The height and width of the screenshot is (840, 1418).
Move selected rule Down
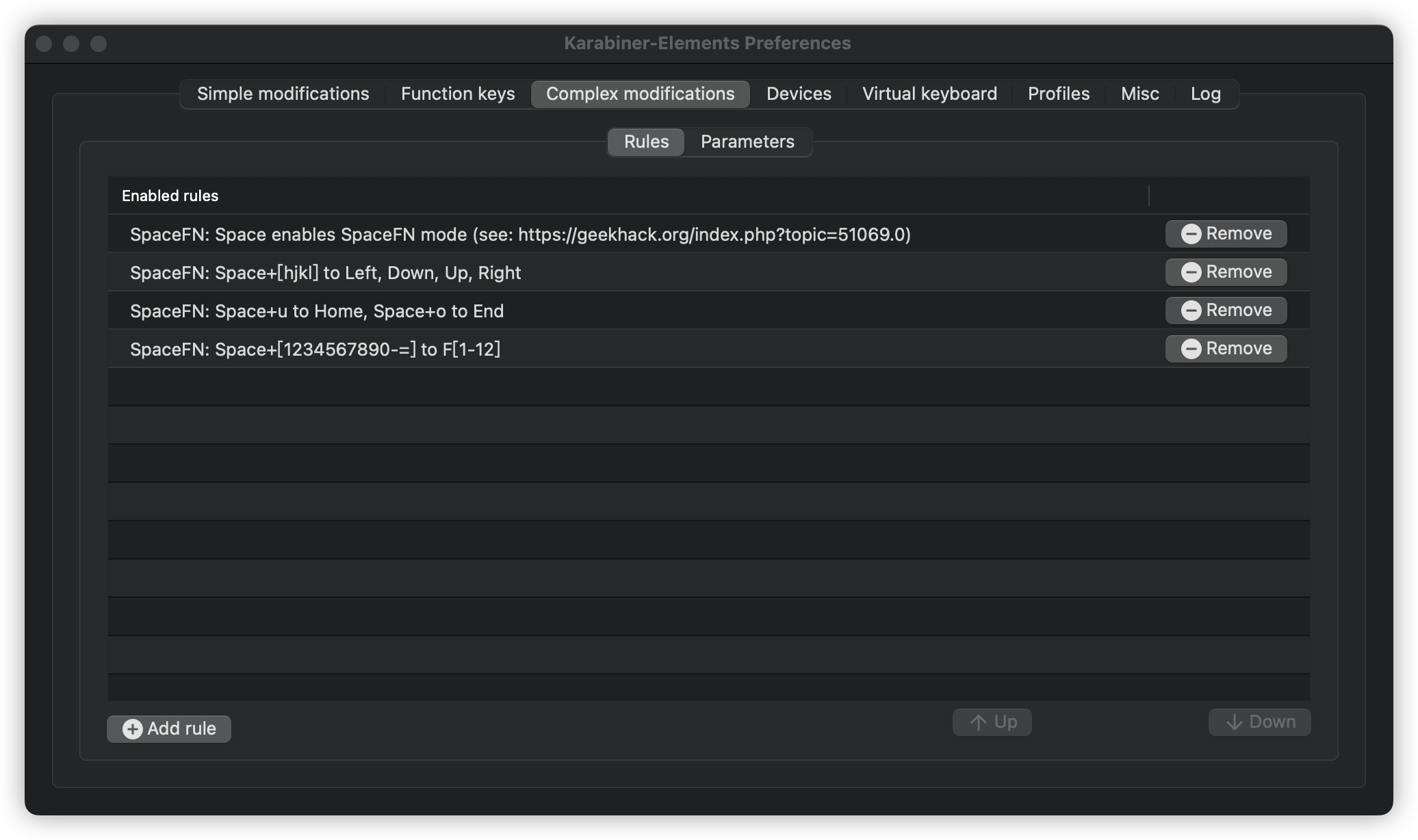[1259, 722]
